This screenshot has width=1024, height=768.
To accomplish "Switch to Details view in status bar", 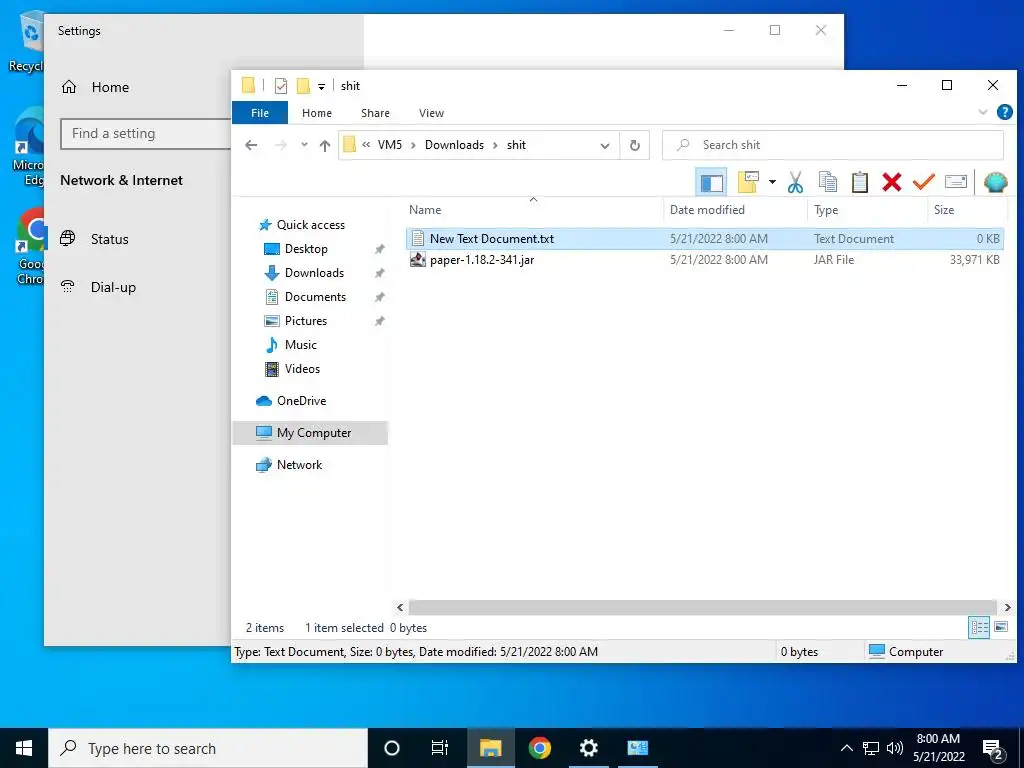I will click(x=979, y=628).
